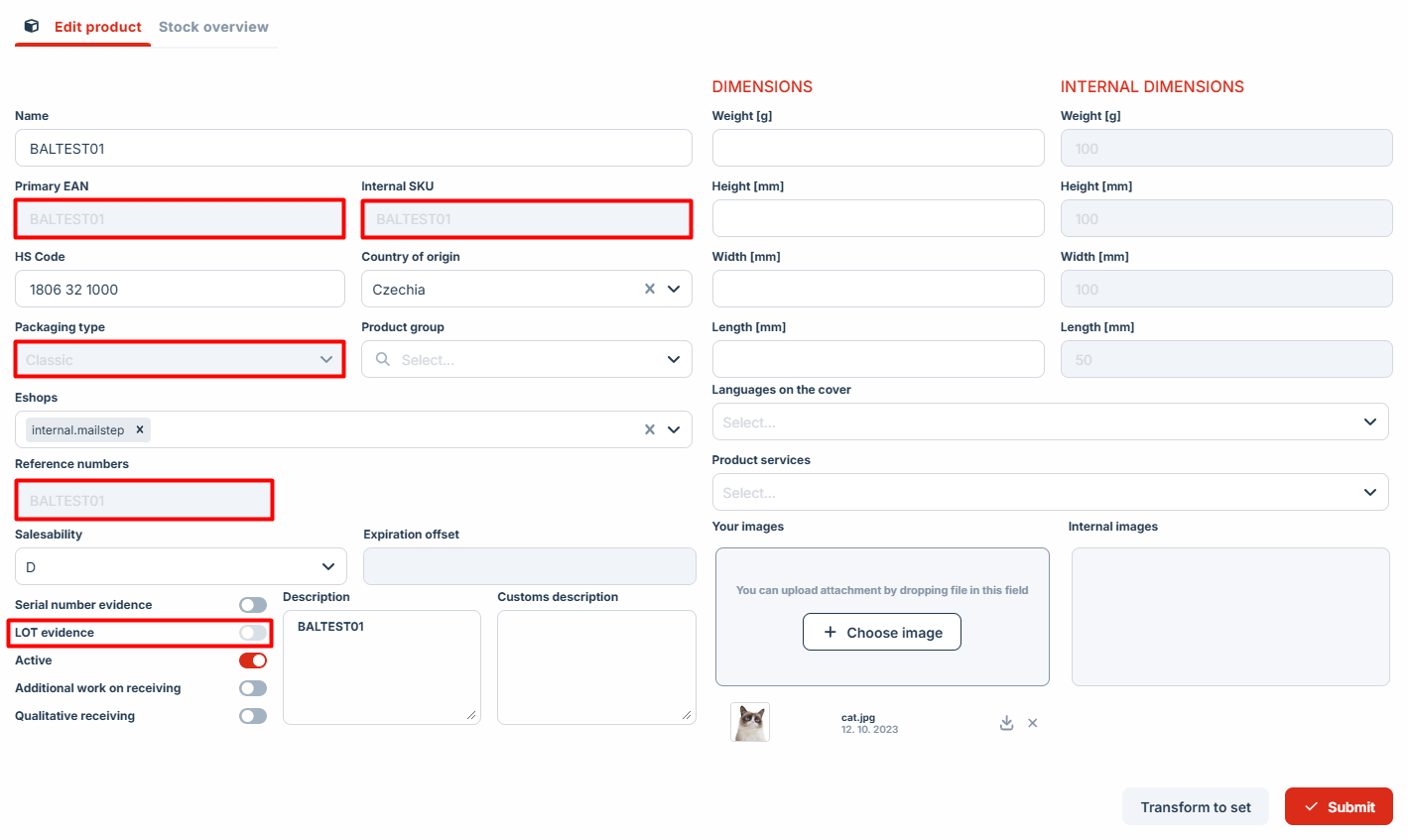Screen dimensions: 1408x840
Task: Delete the cat.jpg attachment
Action: click(1033, 723)
